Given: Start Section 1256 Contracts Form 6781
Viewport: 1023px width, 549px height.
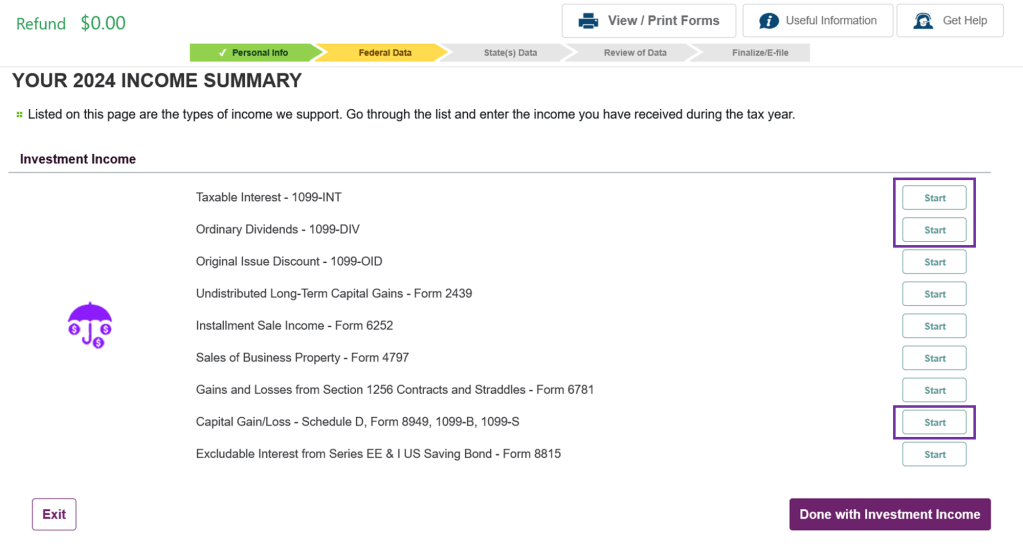Looking at the screenshot, I should tap(934, 390).
